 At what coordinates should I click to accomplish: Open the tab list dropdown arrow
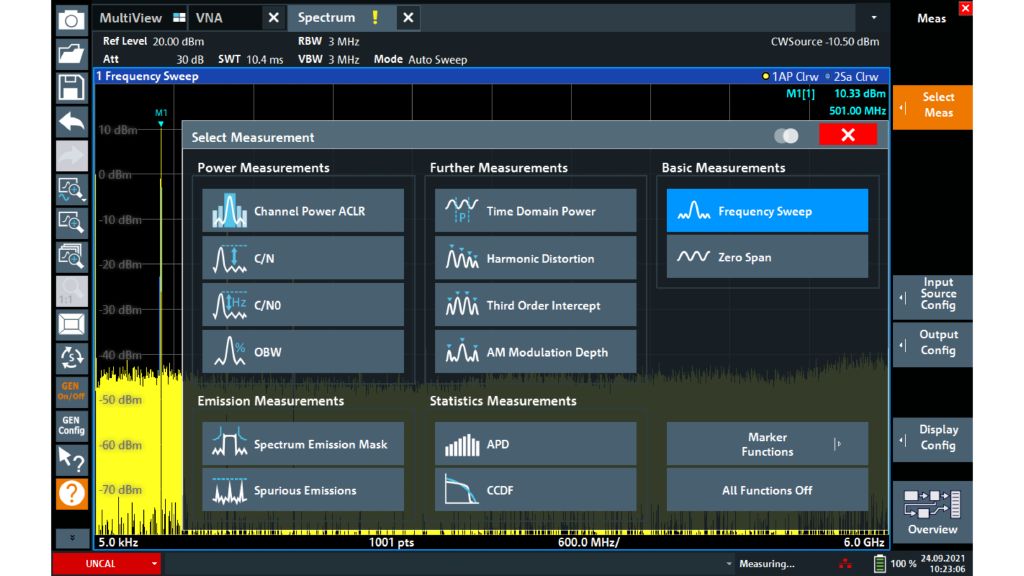click(x=874, y=18)
